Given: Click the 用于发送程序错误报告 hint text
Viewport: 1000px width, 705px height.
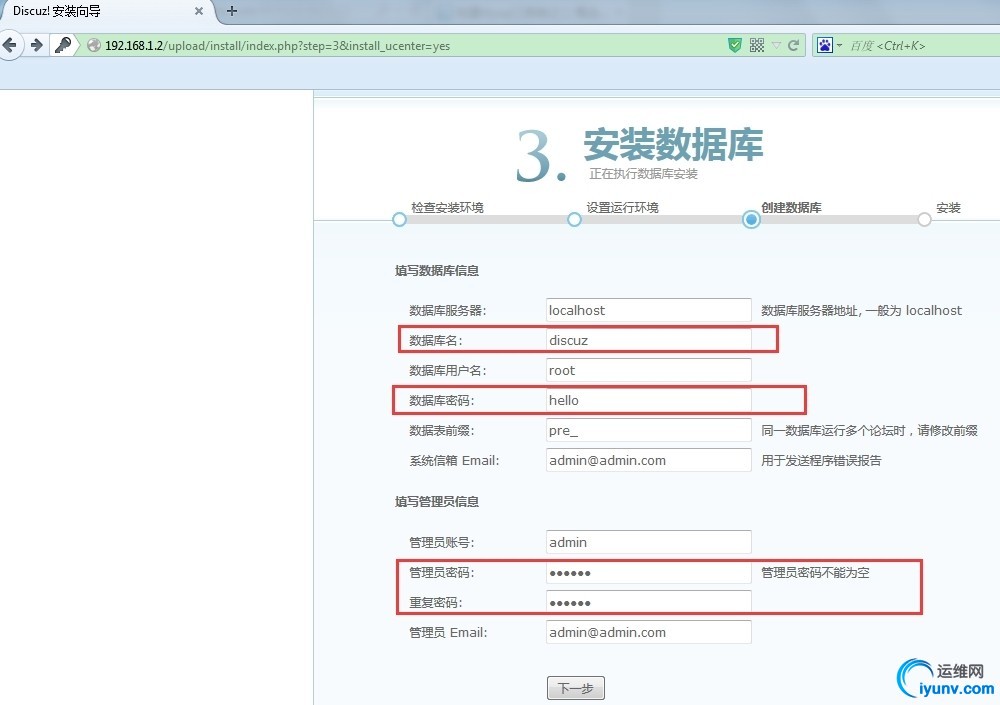Looking at the screenshot, I should 821,460.
